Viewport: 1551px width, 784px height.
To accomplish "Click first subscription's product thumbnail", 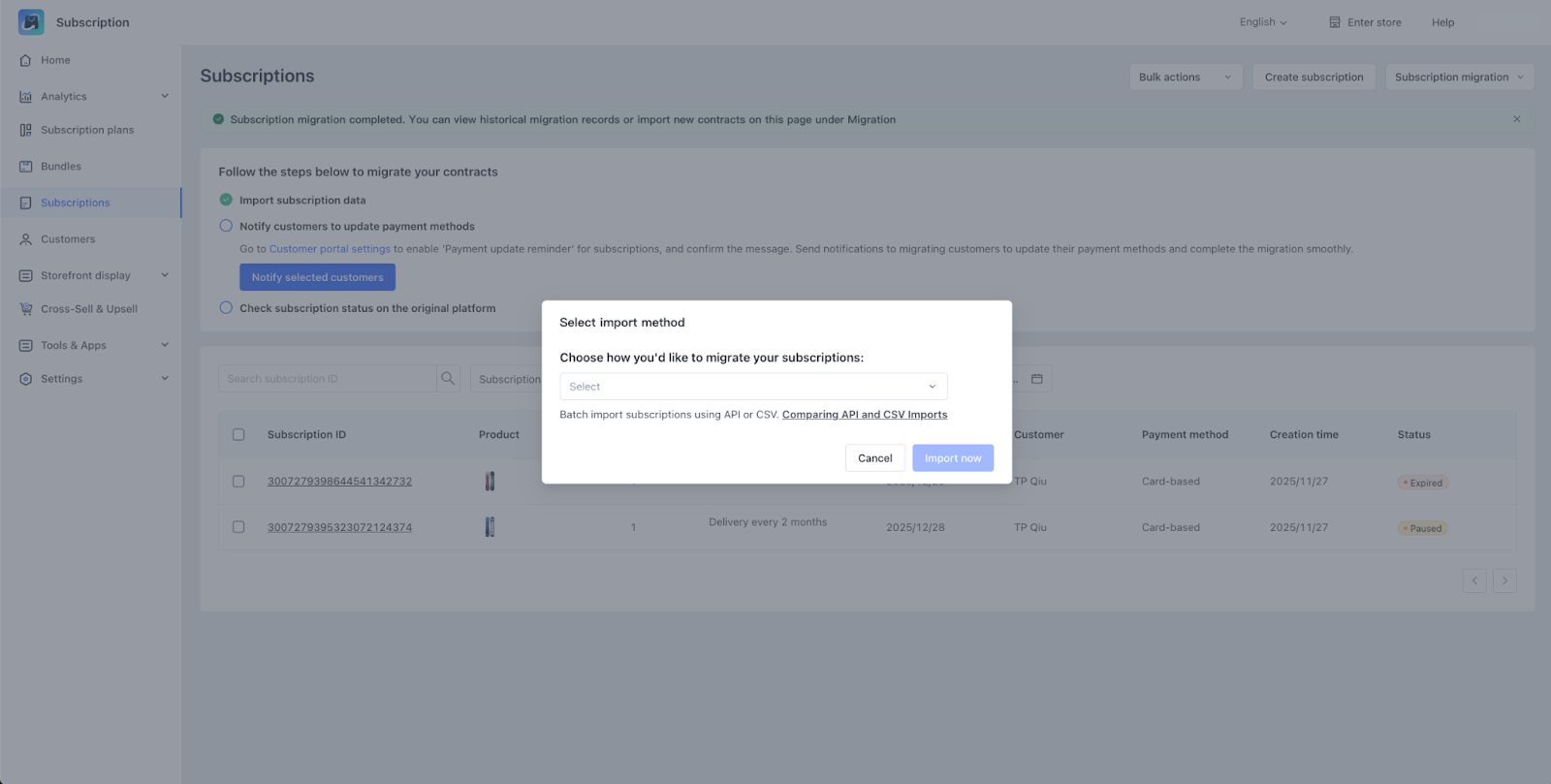I will [x=490, y=482].
